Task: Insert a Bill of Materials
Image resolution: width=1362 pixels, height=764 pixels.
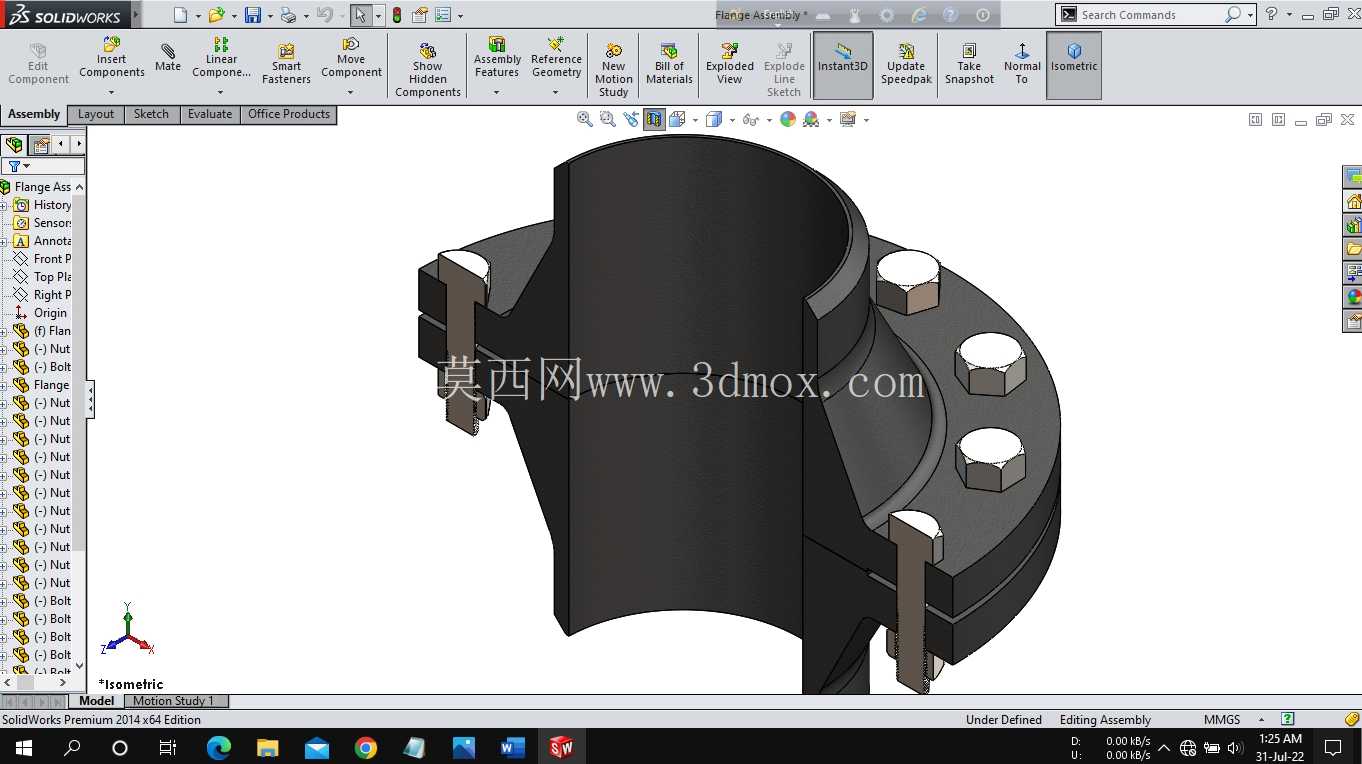Action: click(669, 64)
